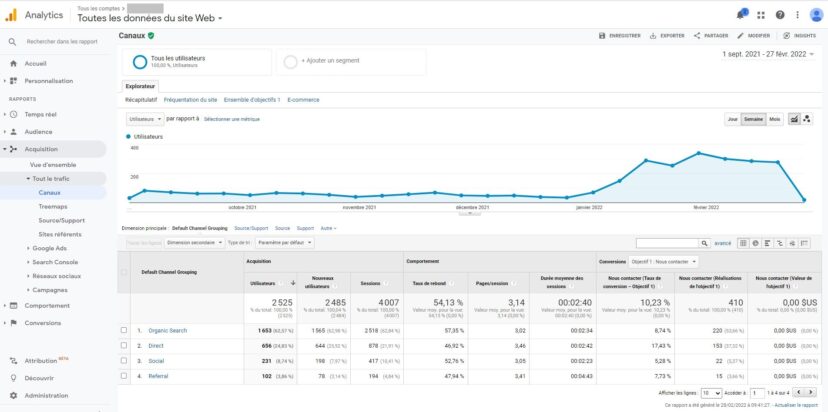Go to next page arrow in pagination

pos(811,392)
